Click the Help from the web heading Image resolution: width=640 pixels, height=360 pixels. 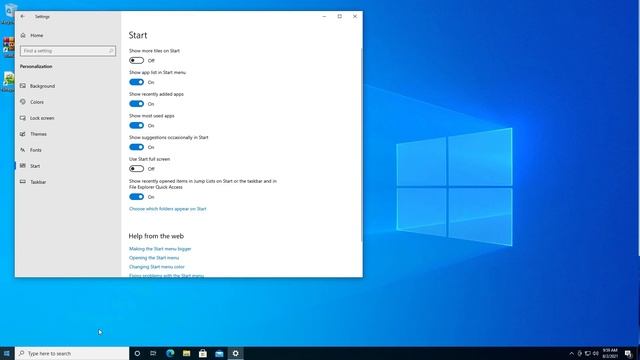156,236
